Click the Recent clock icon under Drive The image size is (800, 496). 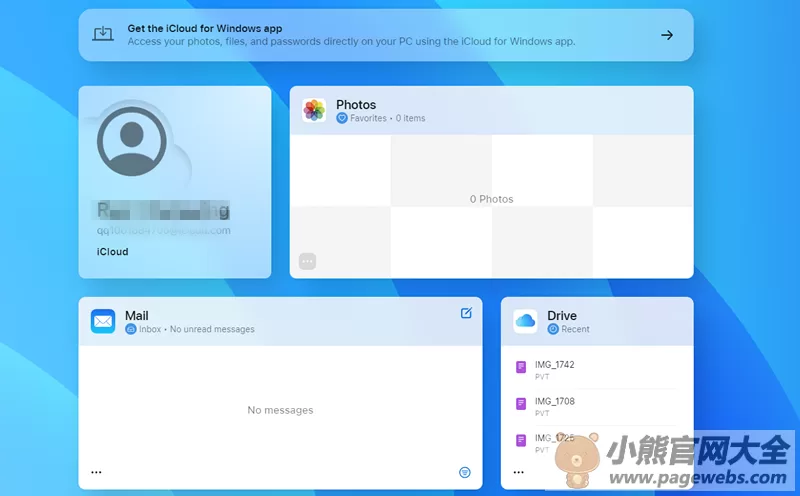pyautogui.click(x=553, y=329)
